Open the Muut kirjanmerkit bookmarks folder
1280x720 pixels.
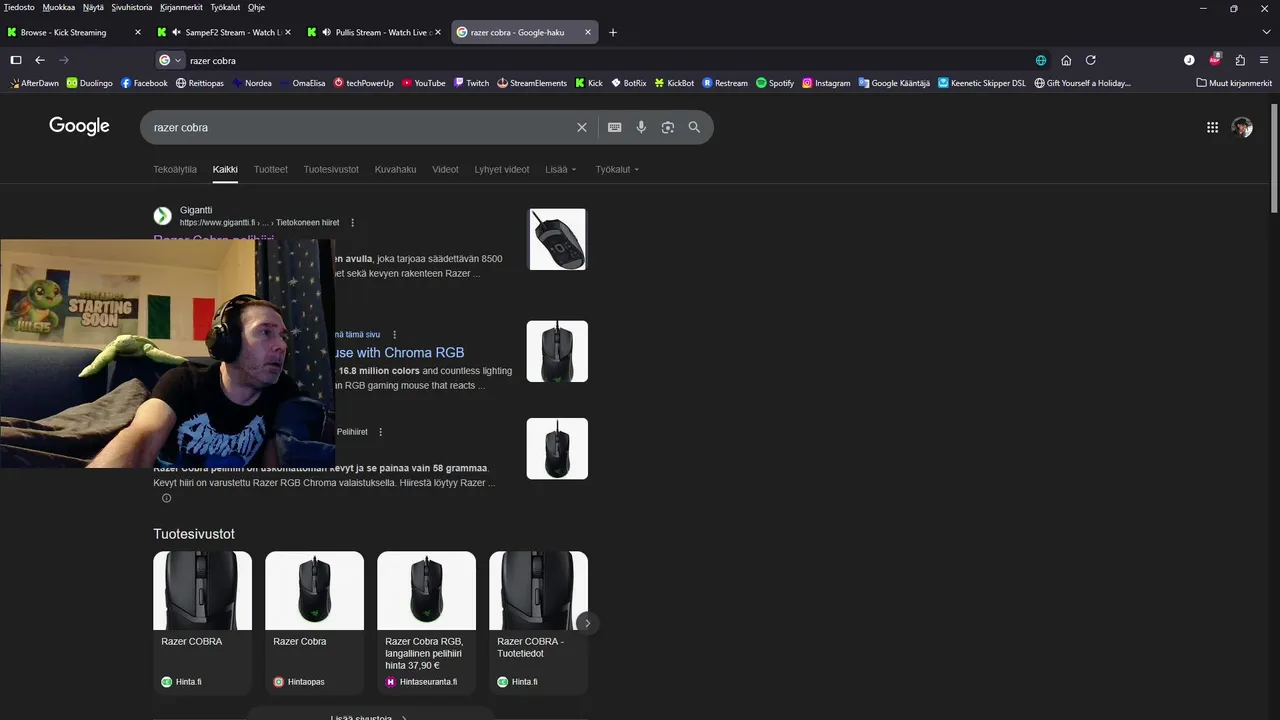(x=1234, y=83)
